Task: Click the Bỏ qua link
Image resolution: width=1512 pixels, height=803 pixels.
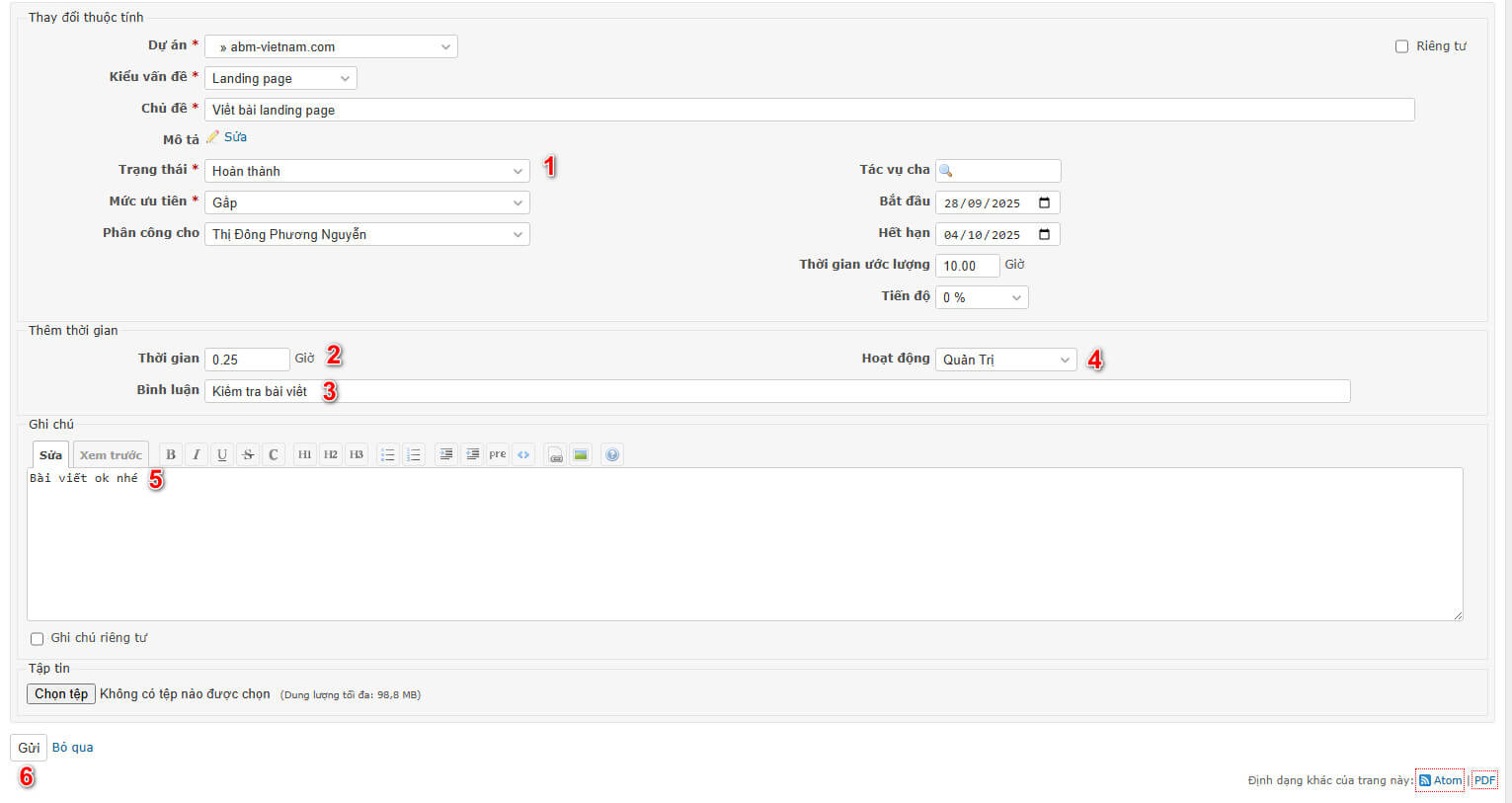Action: [x=73, y=748]
